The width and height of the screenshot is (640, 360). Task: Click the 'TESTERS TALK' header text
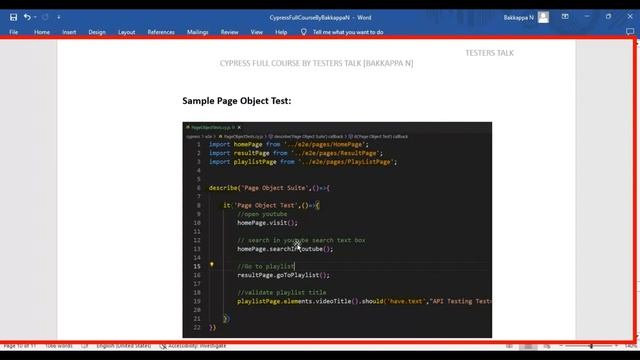pos(489,53)
